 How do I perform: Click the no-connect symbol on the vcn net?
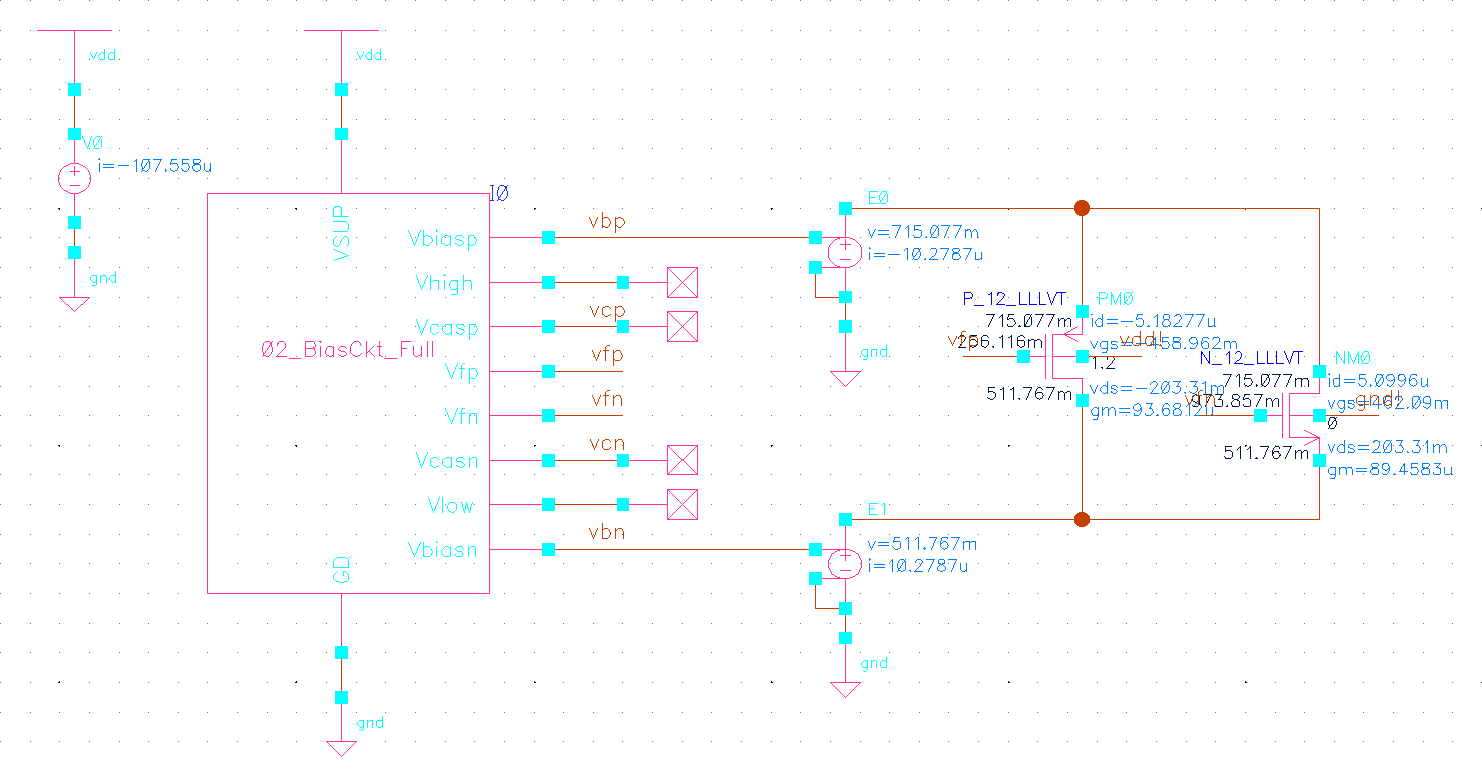click(682, 460)
